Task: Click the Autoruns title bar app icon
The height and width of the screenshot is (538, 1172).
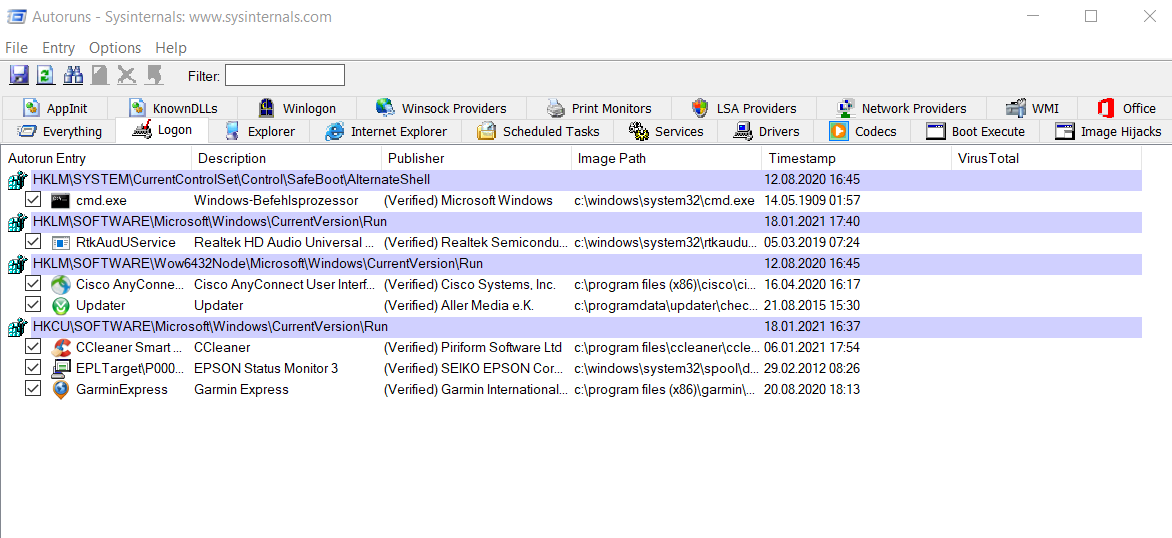Action: 16,16
